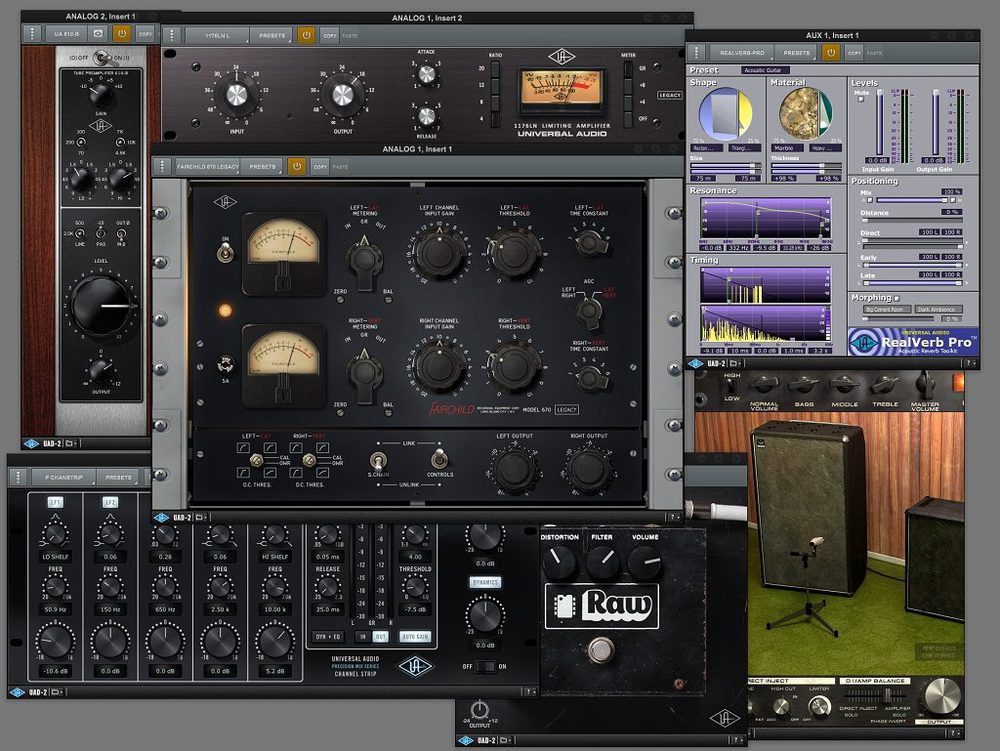Viewport: 1000px width, 751px height.
Task: Open the P CHANSTRIP plugin selector dropdown
Action: [x=64, y=477]
